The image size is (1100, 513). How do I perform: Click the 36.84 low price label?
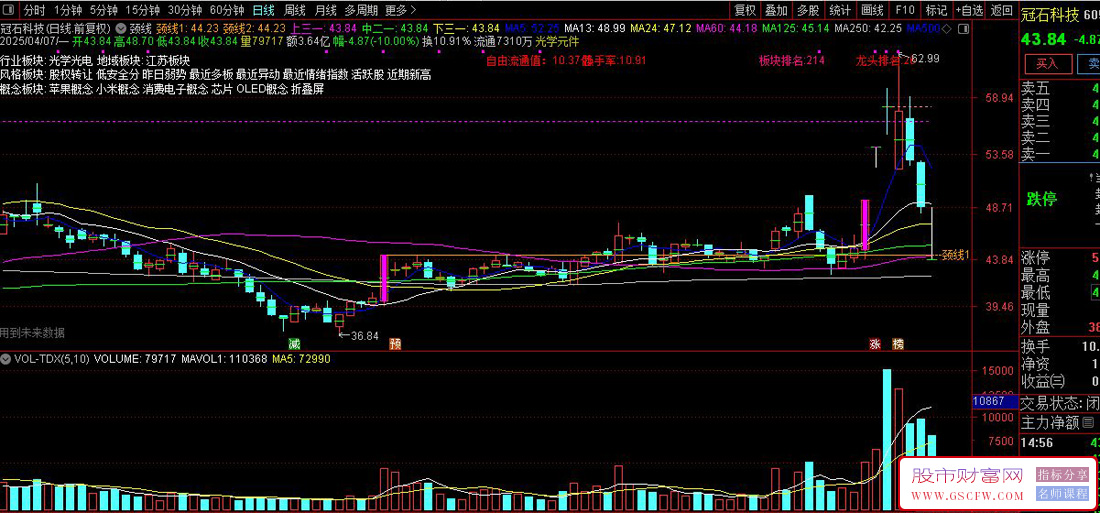(x=364, y=335)
